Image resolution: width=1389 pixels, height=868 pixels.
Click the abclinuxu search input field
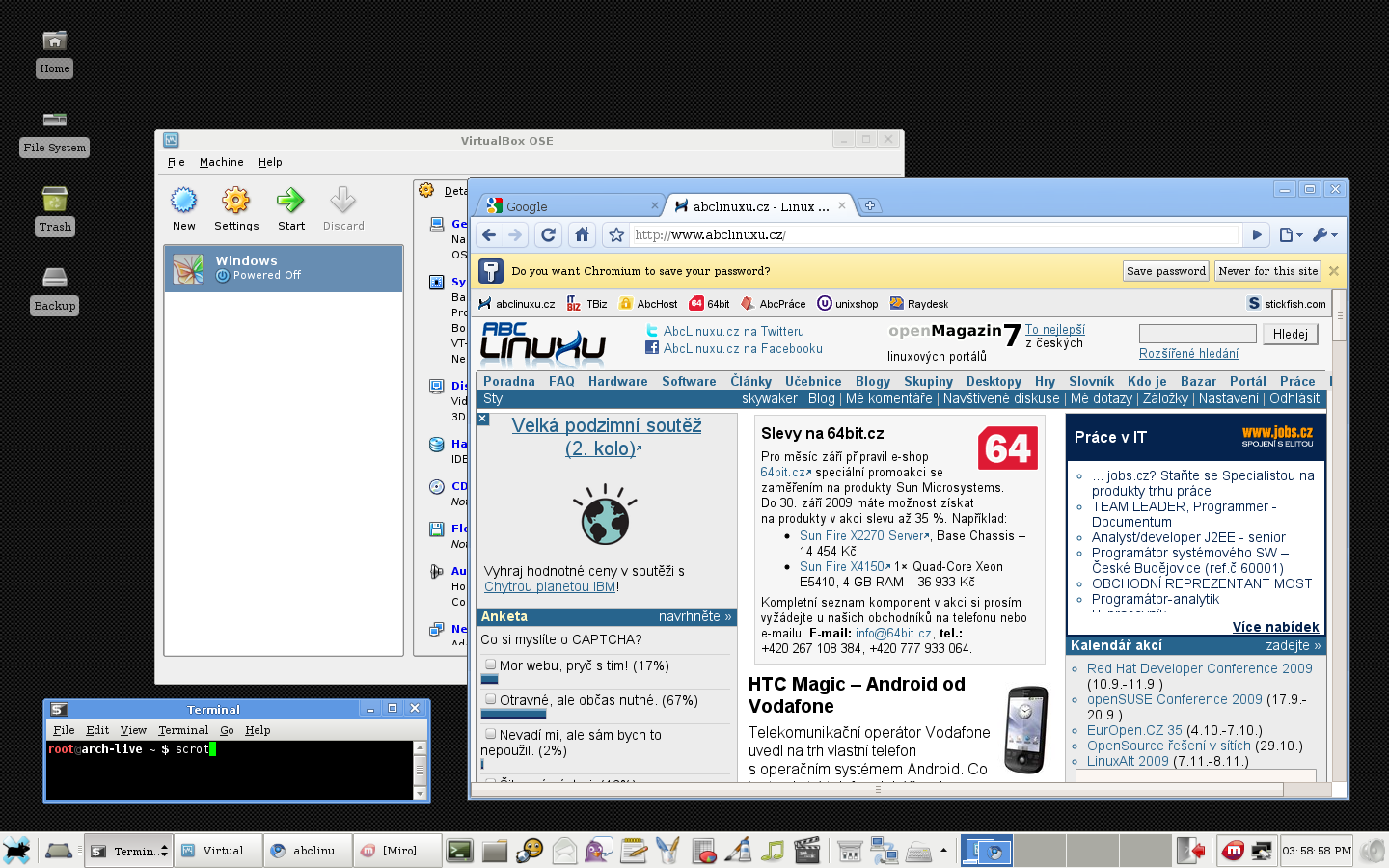click(x=1197, y=334)
